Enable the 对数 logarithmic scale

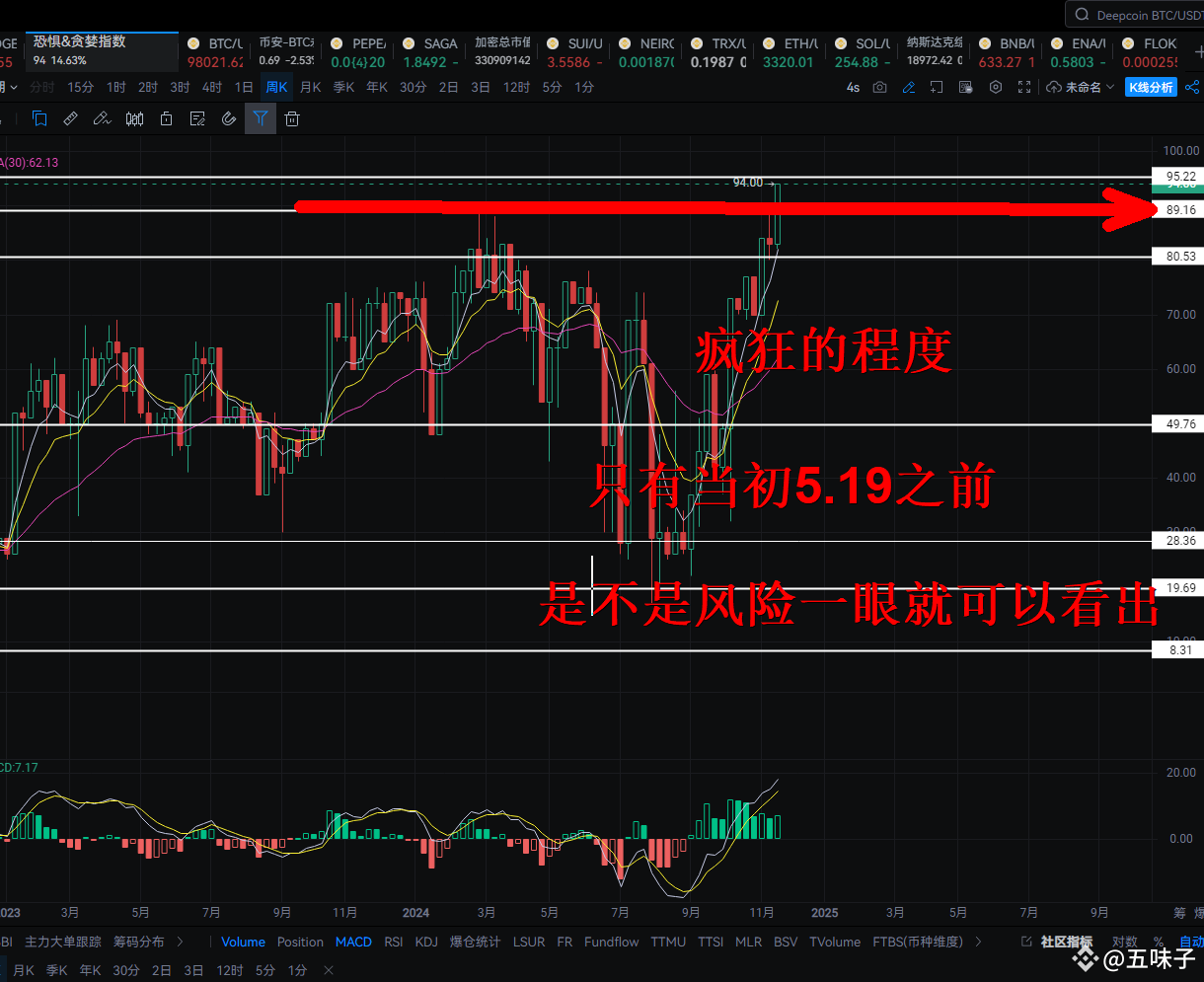coord(1124,942)
